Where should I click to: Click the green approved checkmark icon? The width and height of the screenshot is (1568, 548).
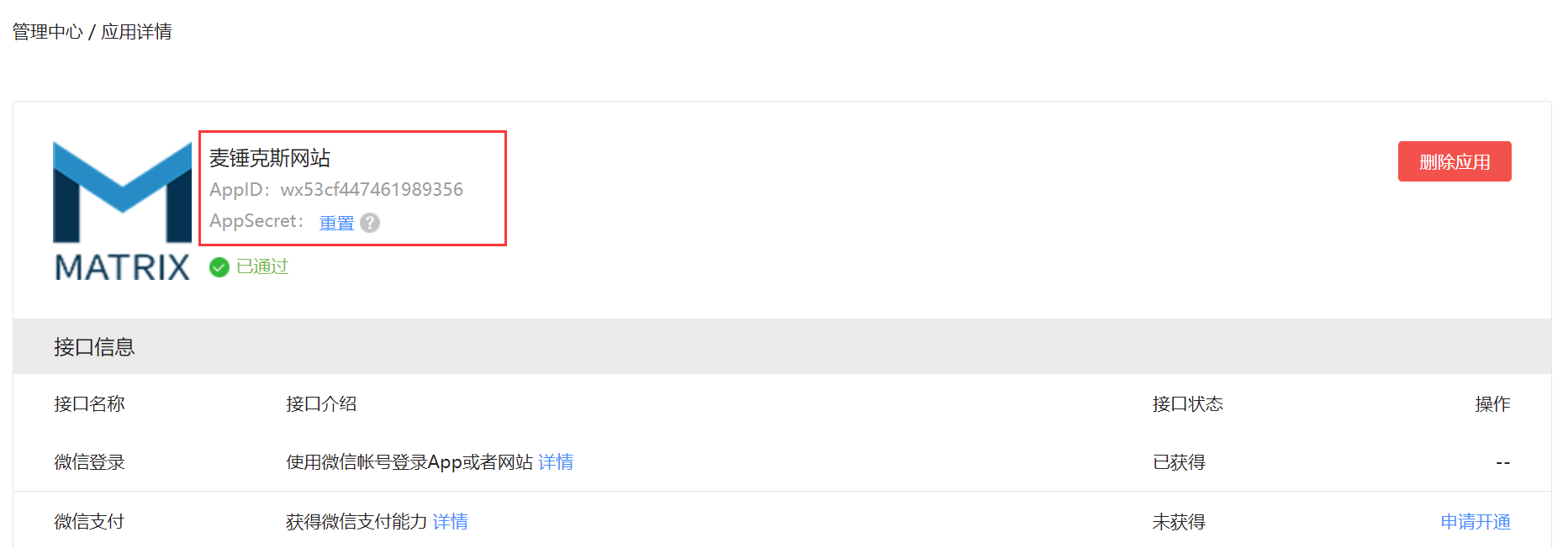tap(219, 267)
